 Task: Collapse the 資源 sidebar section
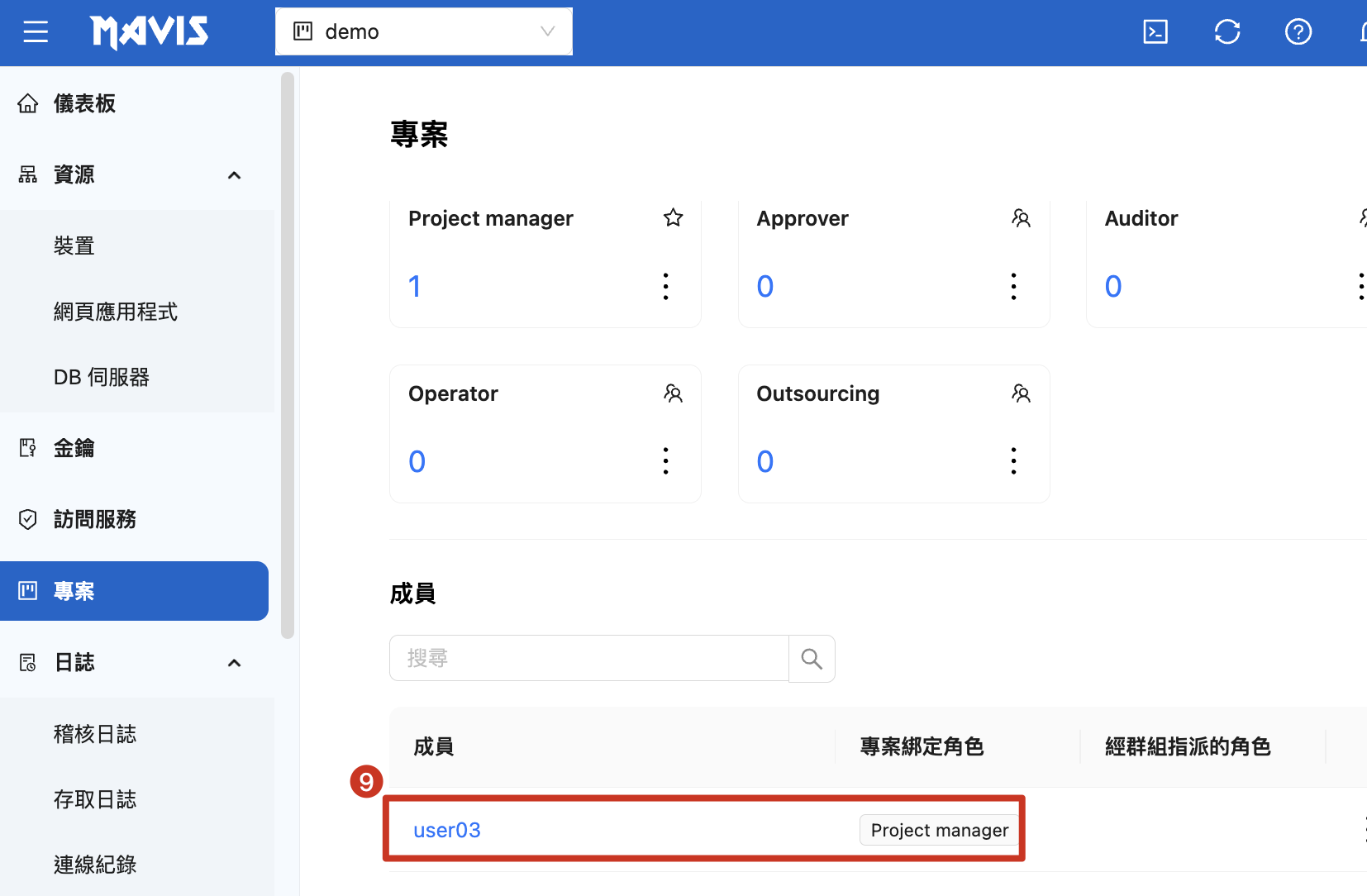click(x=234, y=175)
